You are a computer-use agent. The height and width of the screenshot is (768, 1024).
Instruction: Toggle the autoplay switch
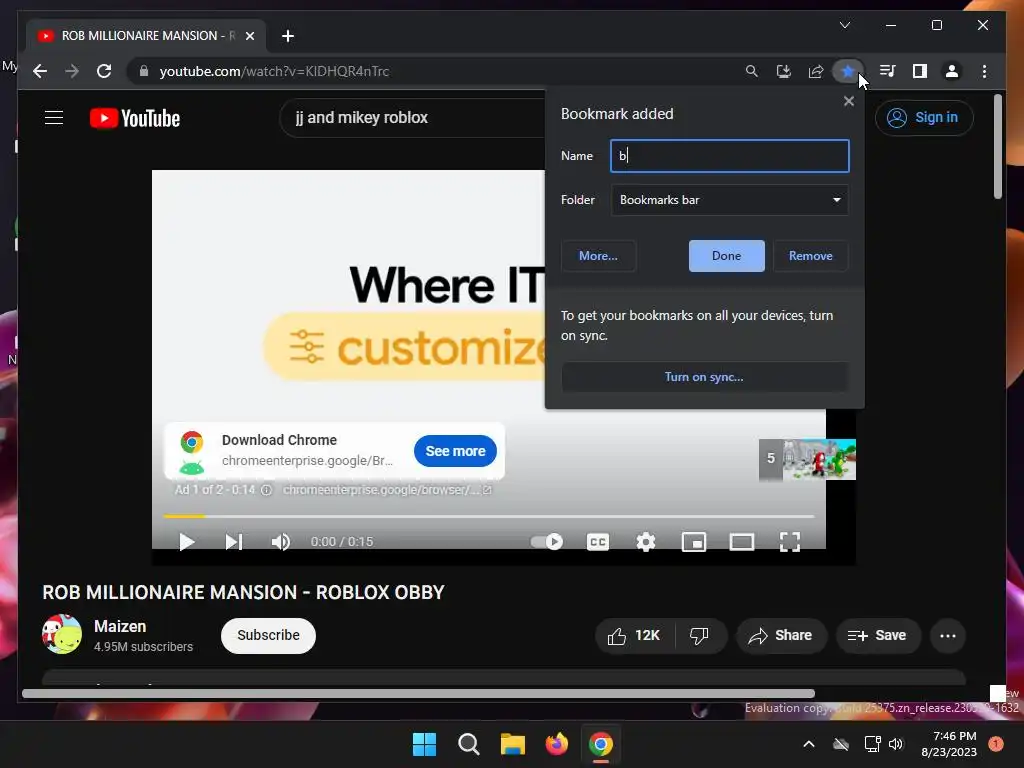[x=547, y=542]
